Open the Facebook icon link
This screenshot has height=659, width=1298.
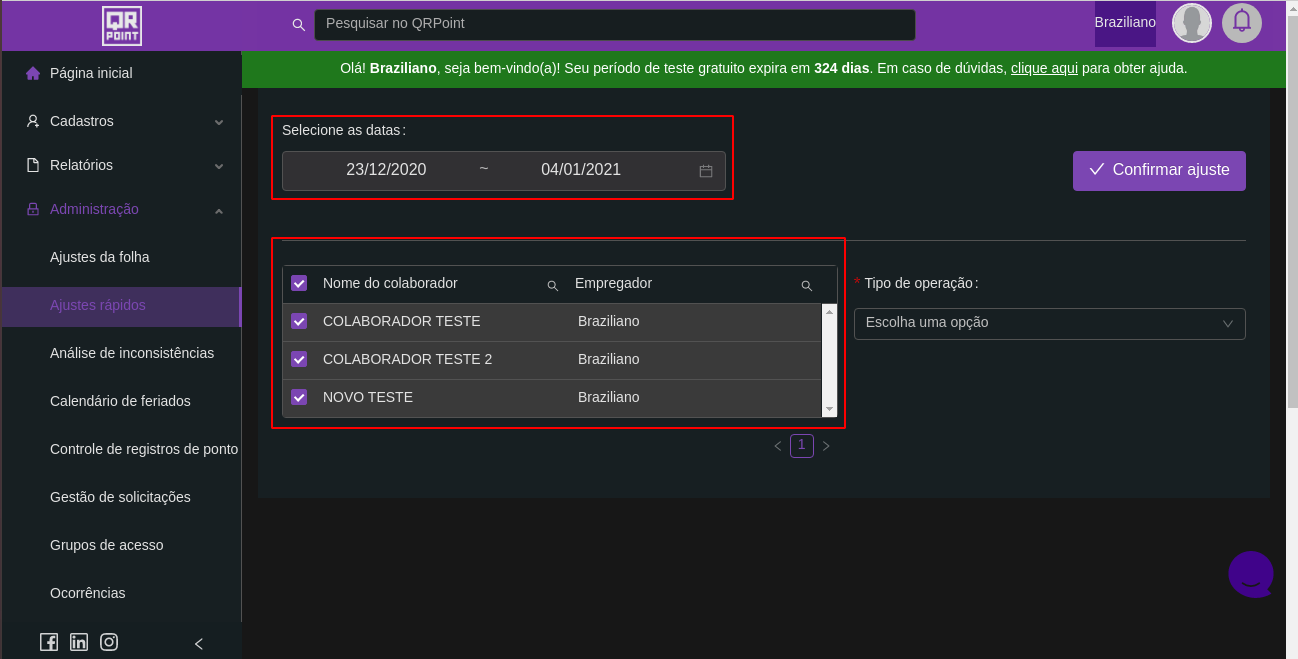point(49,642)
